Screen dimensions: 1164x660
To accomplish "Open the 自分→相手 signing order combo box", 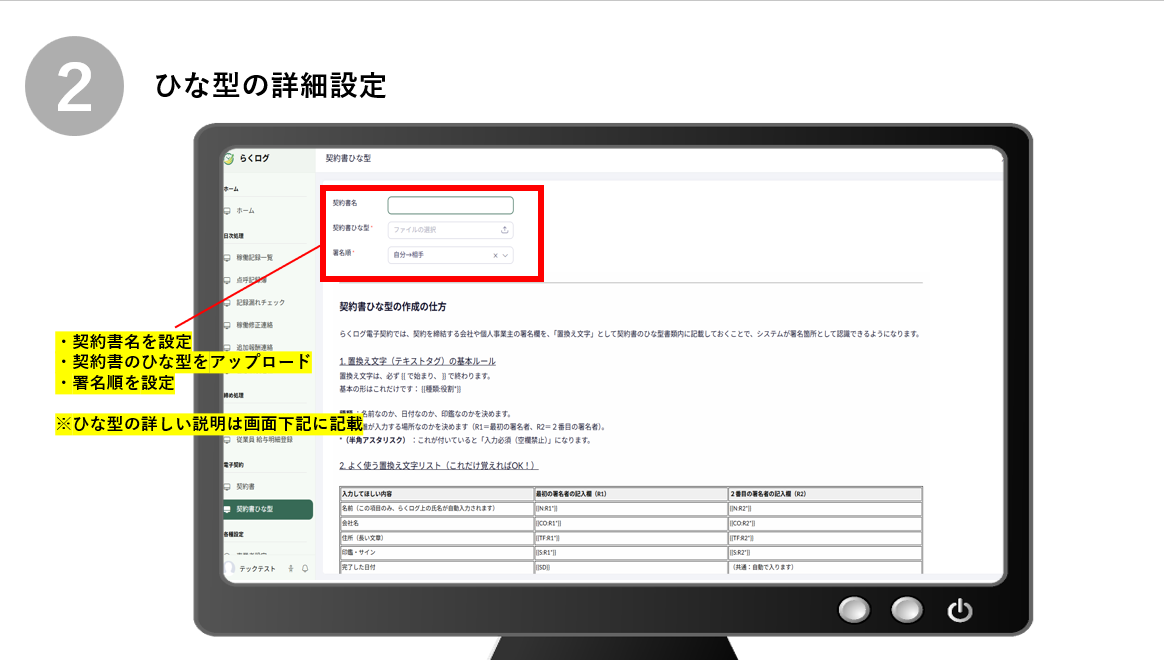I will tap(440, 255).
